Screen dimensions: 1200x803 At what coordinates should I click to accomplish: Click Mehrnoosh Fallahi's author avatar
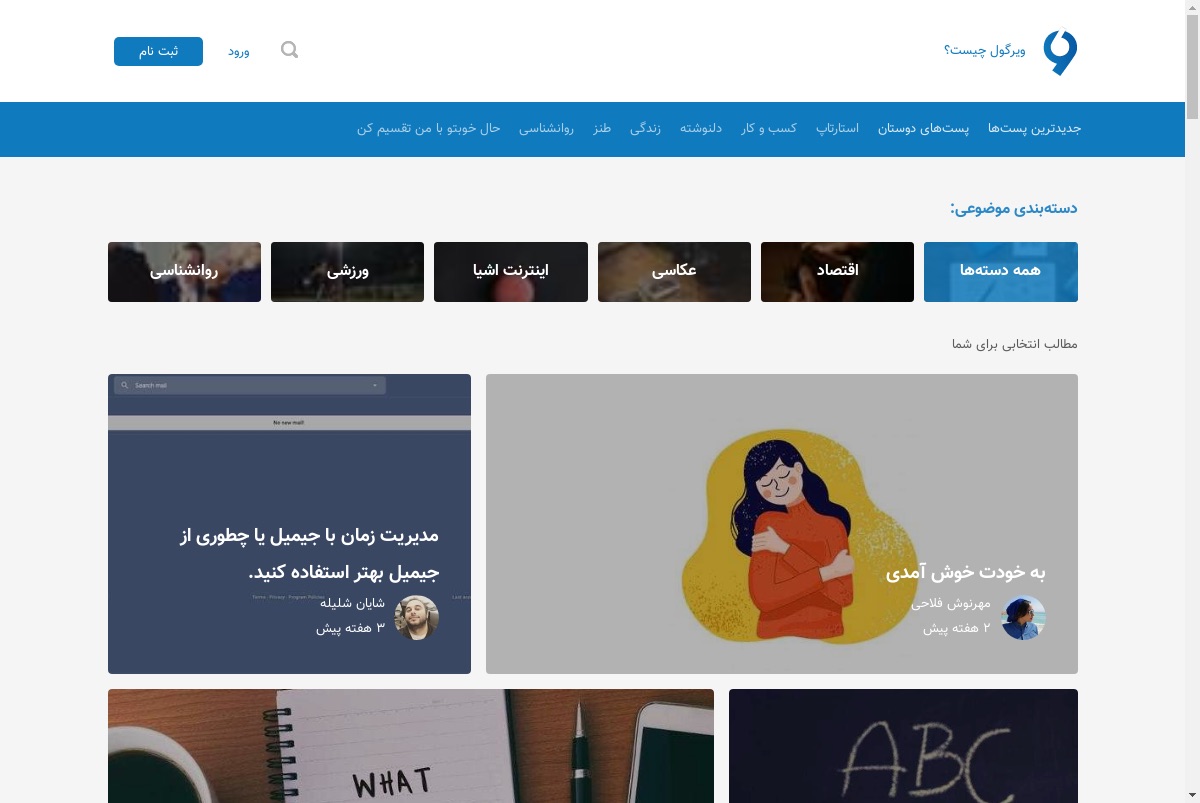1023,617
